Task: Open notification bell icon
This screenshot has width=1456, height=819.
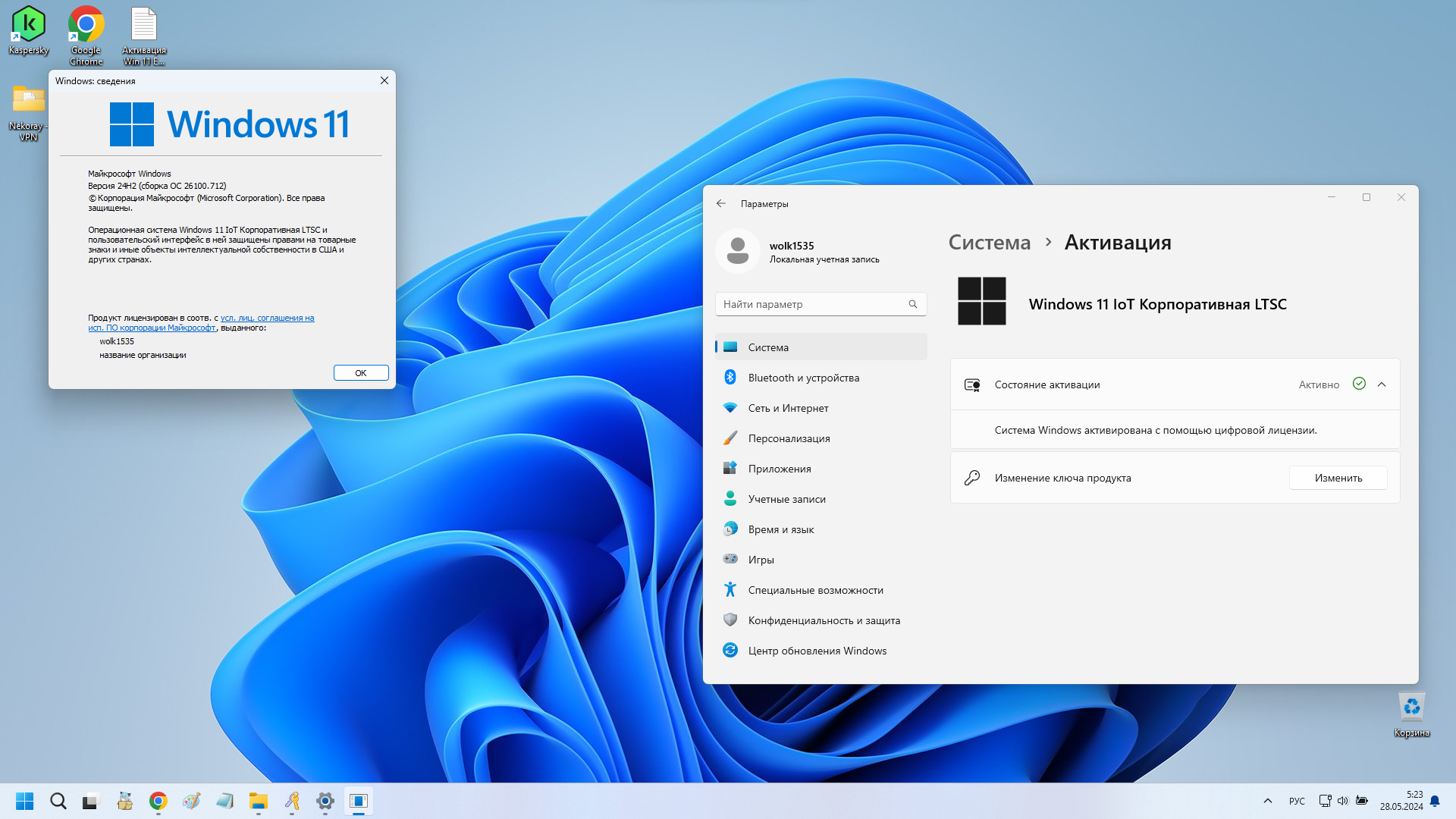Action: click(1435, 801)
